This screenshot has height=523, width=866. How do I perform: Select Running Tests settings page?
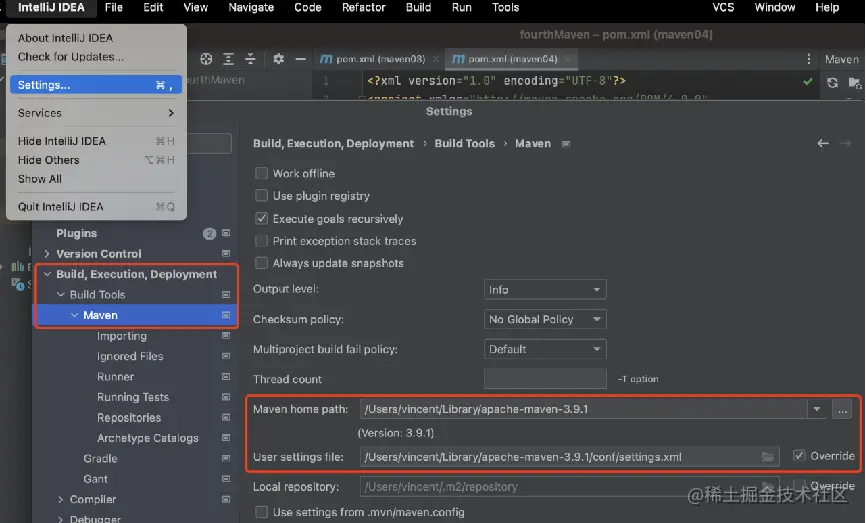[133, 397]
